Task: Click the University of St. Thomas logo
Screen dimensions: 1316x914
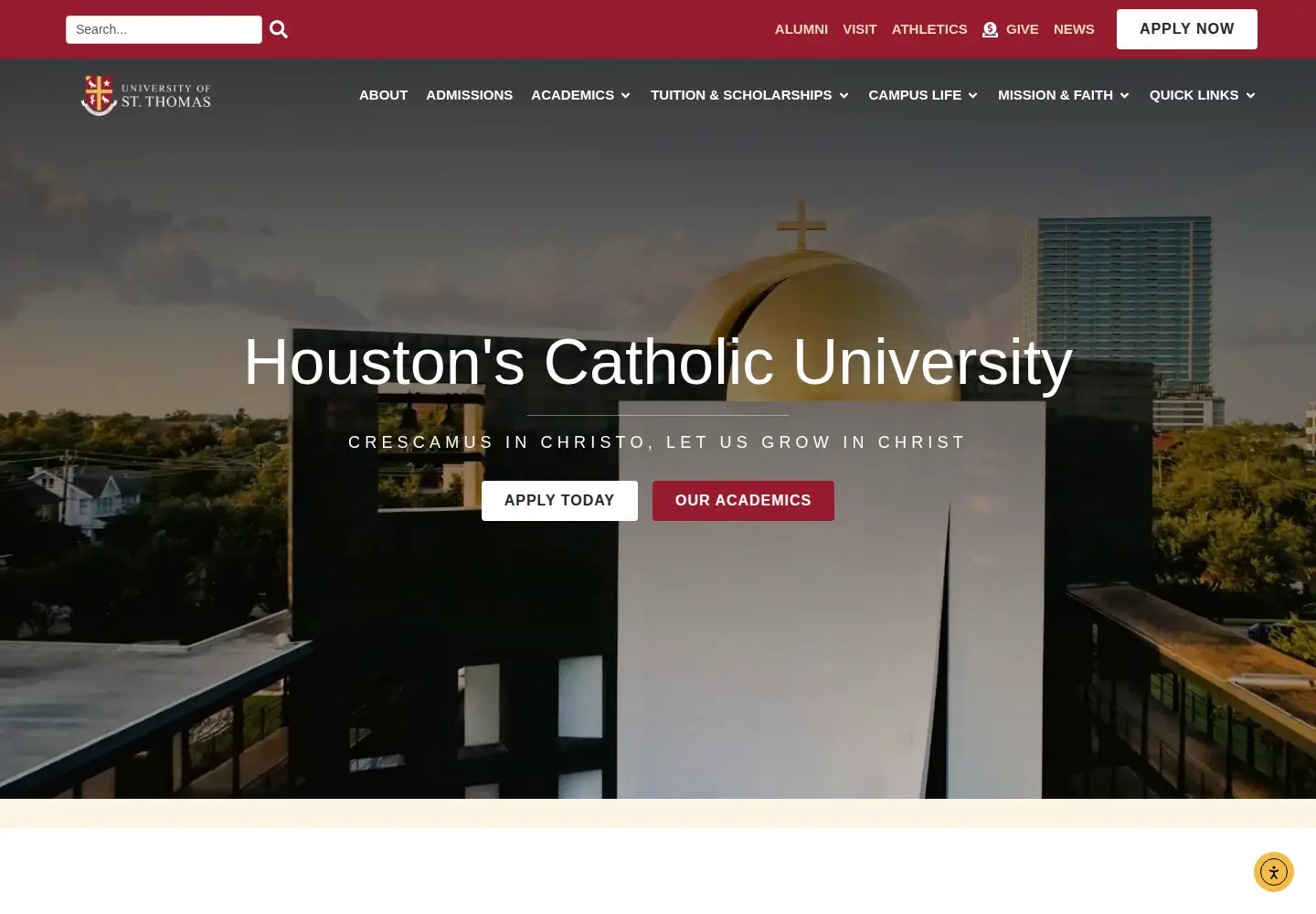Action: [x=146, y=95]
